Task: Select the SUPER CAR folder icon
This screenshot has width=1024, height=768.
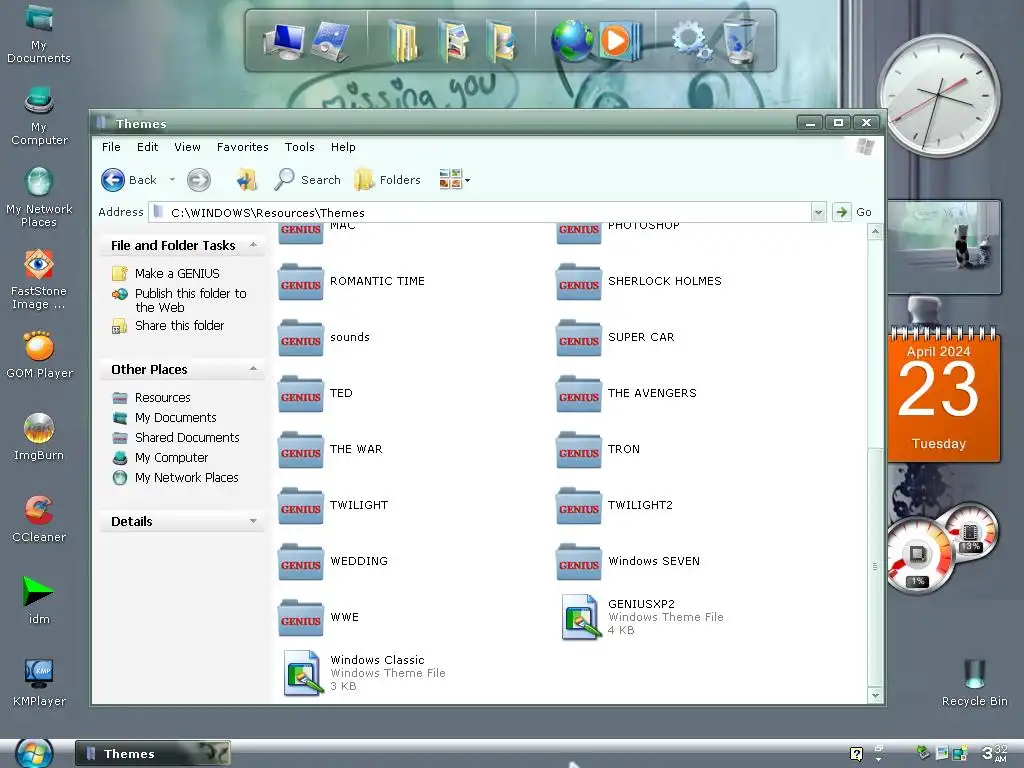Action: click(x=579, y=338)
